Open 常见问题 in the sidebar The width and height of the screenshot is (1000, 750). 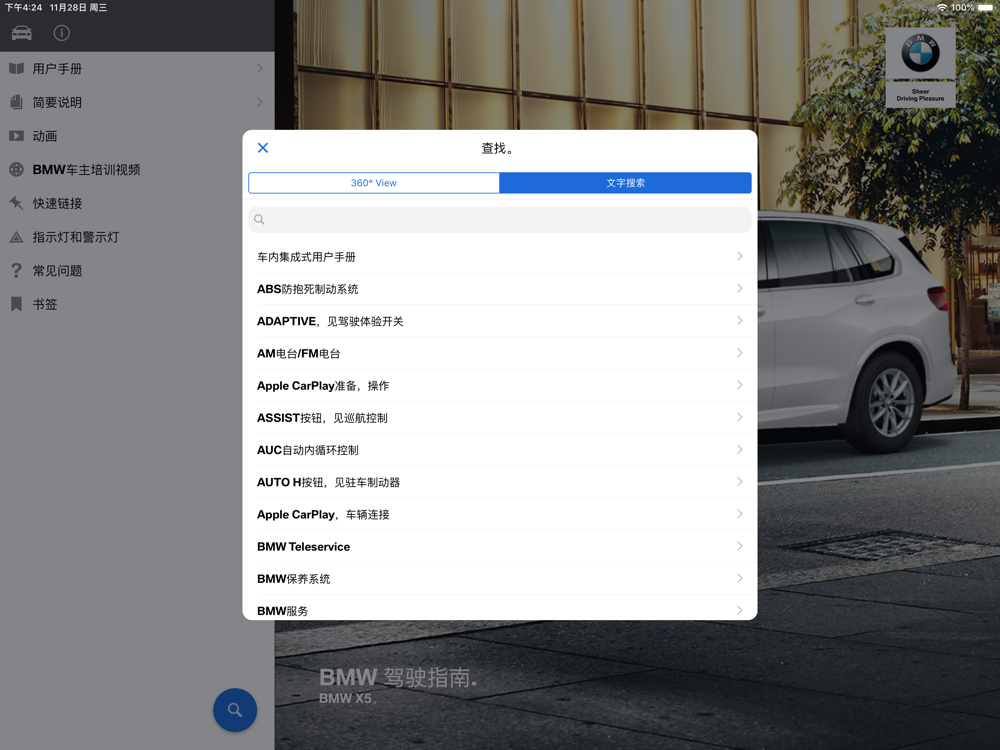[x=137, y=271]
